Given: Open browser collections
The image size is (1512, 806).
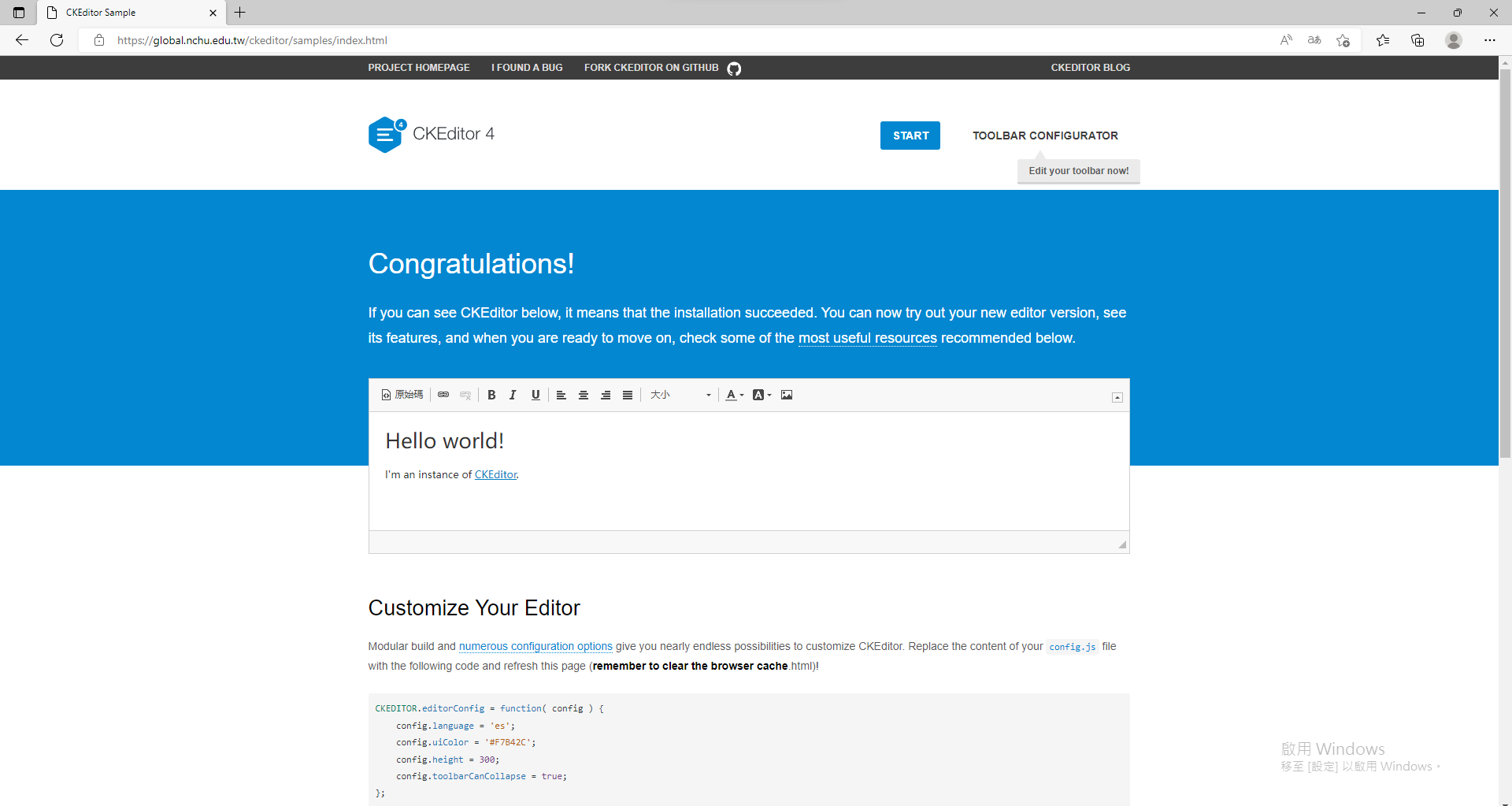Looking at the screenshot, I should tap(1417, 40).
